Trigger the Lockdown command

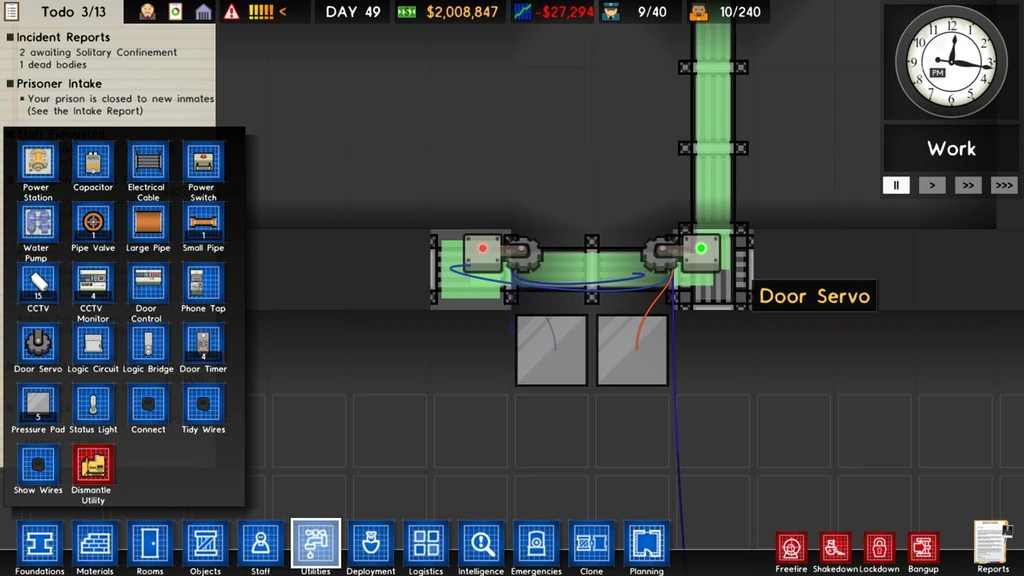879,548
